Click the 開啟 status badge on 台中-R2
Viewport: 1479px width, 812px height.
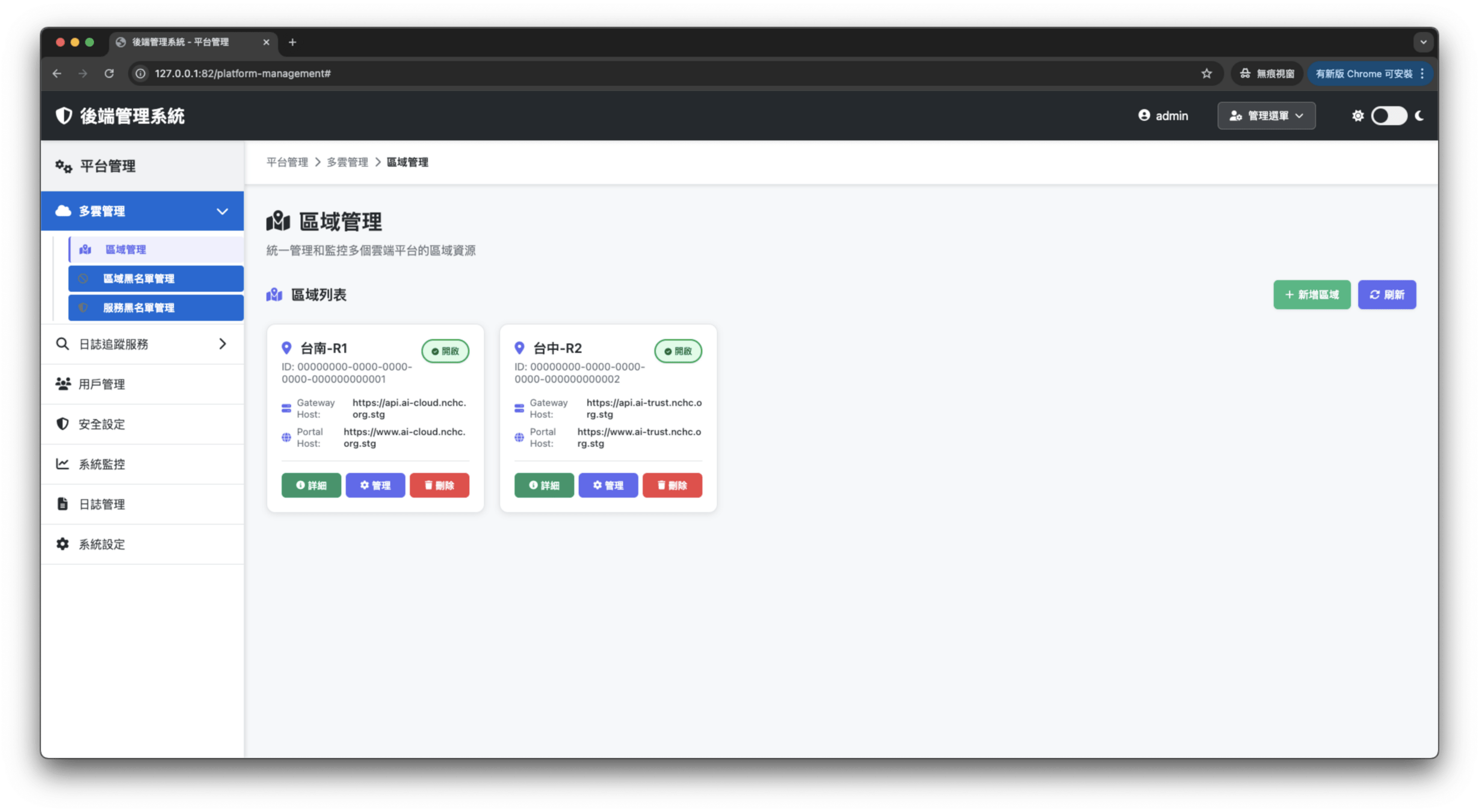(x=678, y=351)
